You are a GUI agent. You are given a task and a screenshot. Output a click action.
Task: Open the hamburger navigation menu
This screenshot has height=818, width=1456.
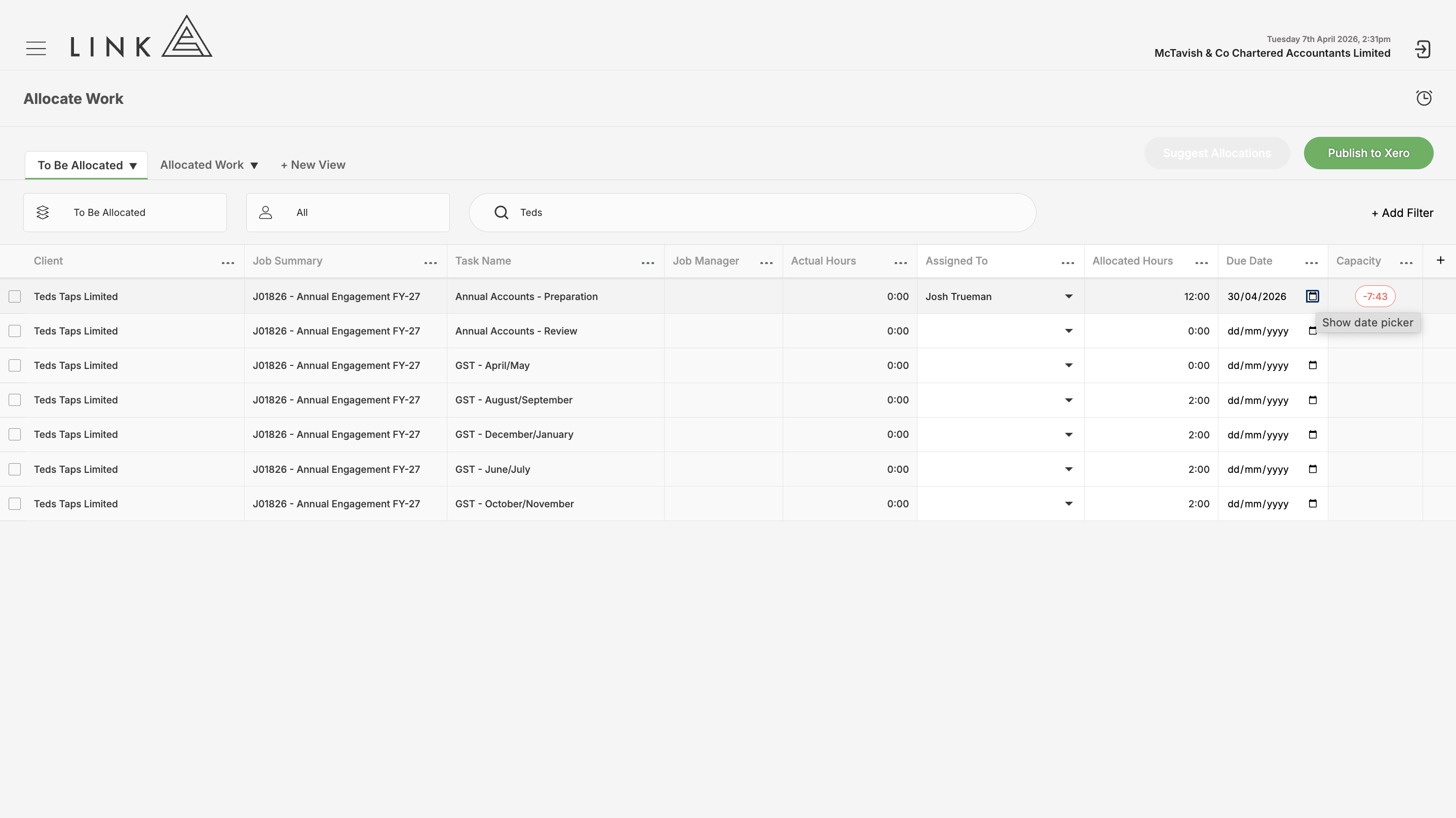click(36, 49)
